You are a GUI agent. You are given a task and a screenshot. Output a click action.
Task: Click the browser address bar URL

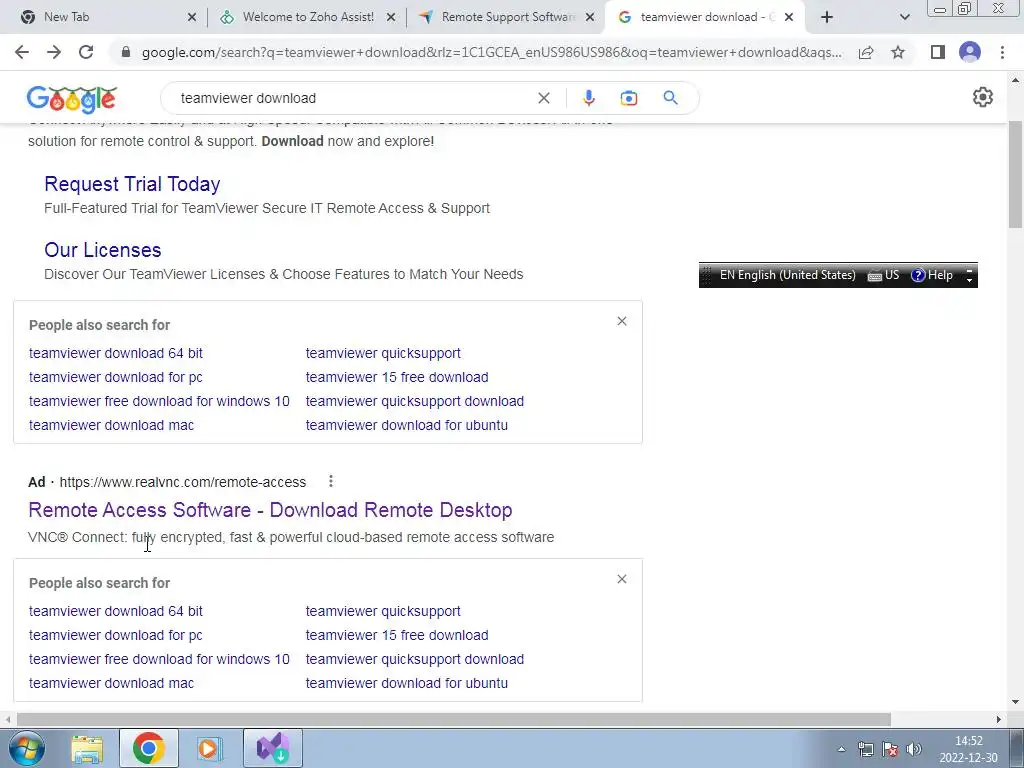491,52
